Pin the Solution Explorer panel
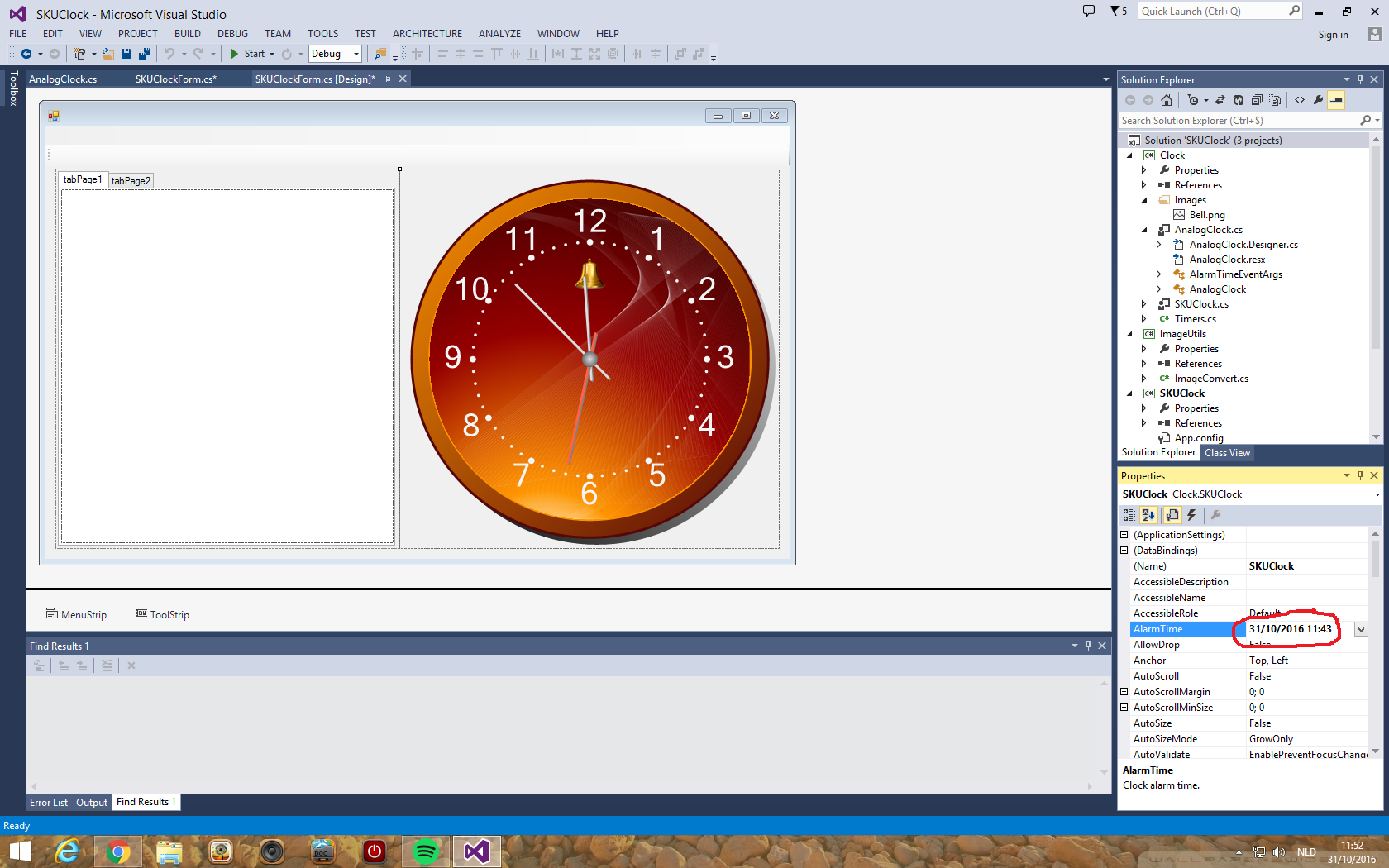 pos(1360,79)
